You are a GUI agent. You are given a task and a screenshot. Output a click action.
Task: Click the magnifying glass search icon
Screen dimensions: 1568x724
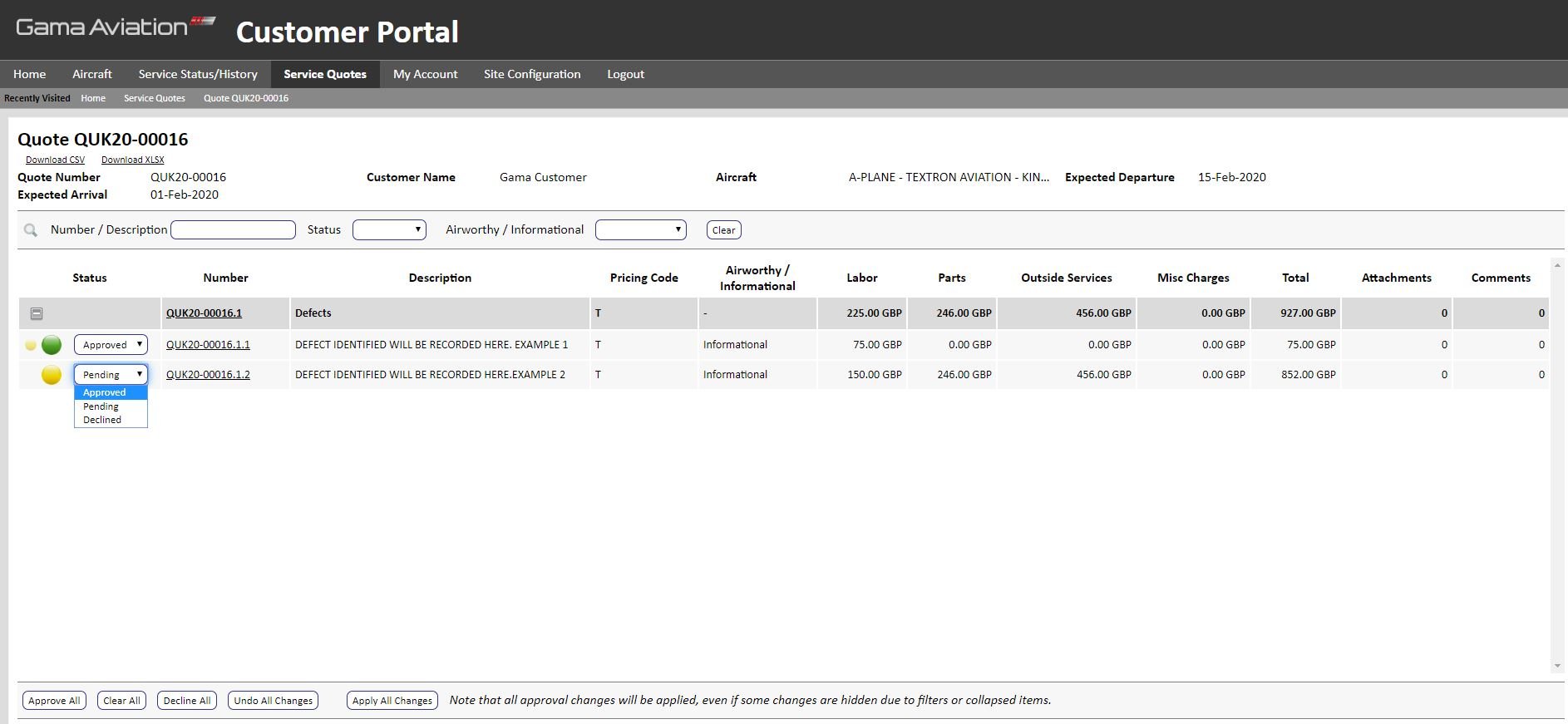[31, 230]
